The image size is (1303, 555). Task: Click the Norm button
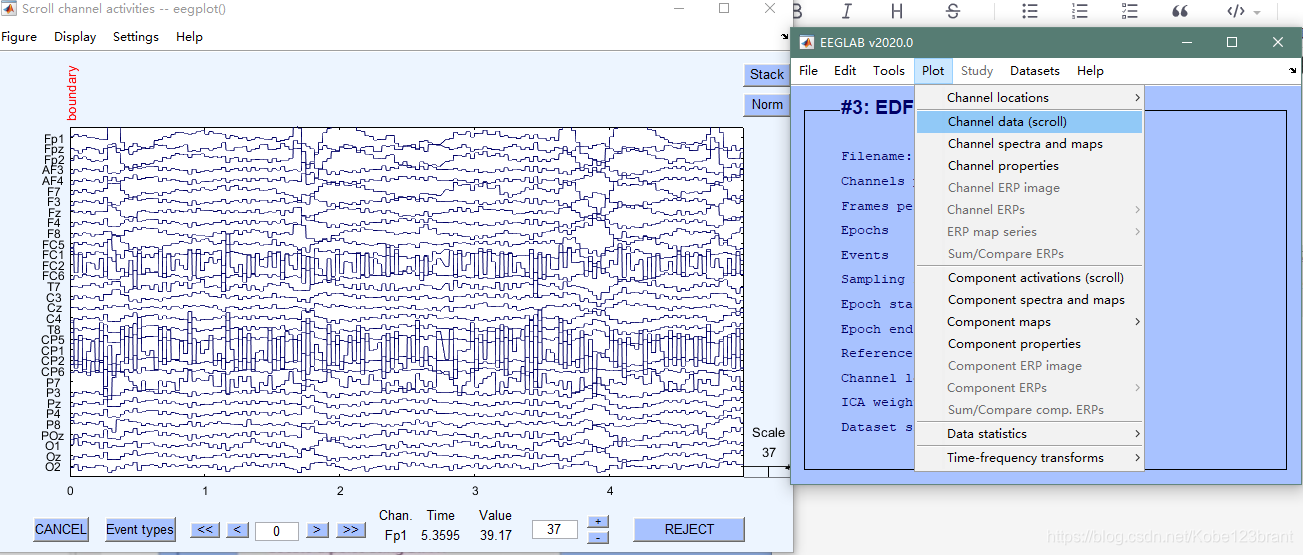pos(767,104)
